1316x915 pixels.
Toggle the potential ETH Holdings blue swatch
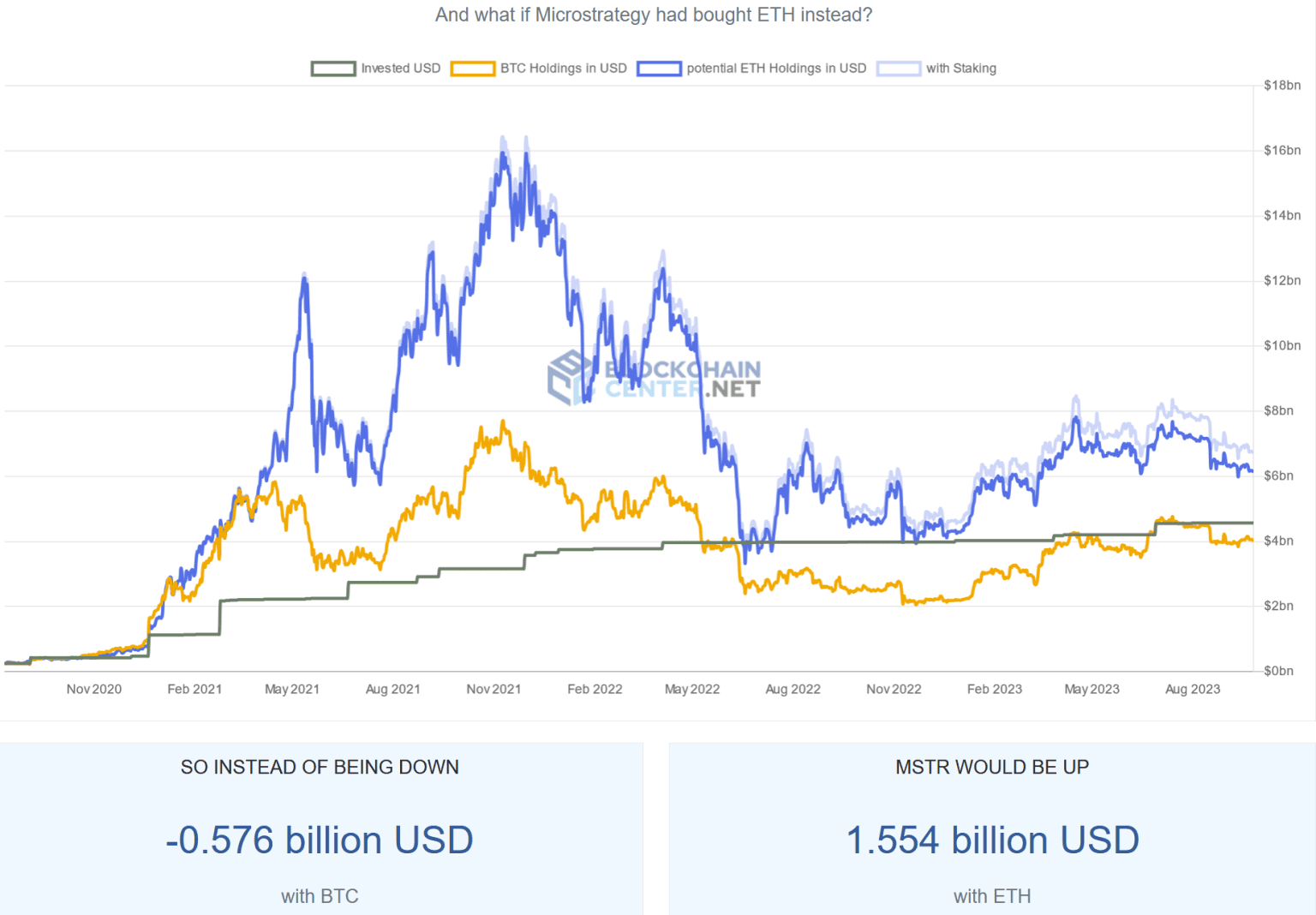pos(659,69)
